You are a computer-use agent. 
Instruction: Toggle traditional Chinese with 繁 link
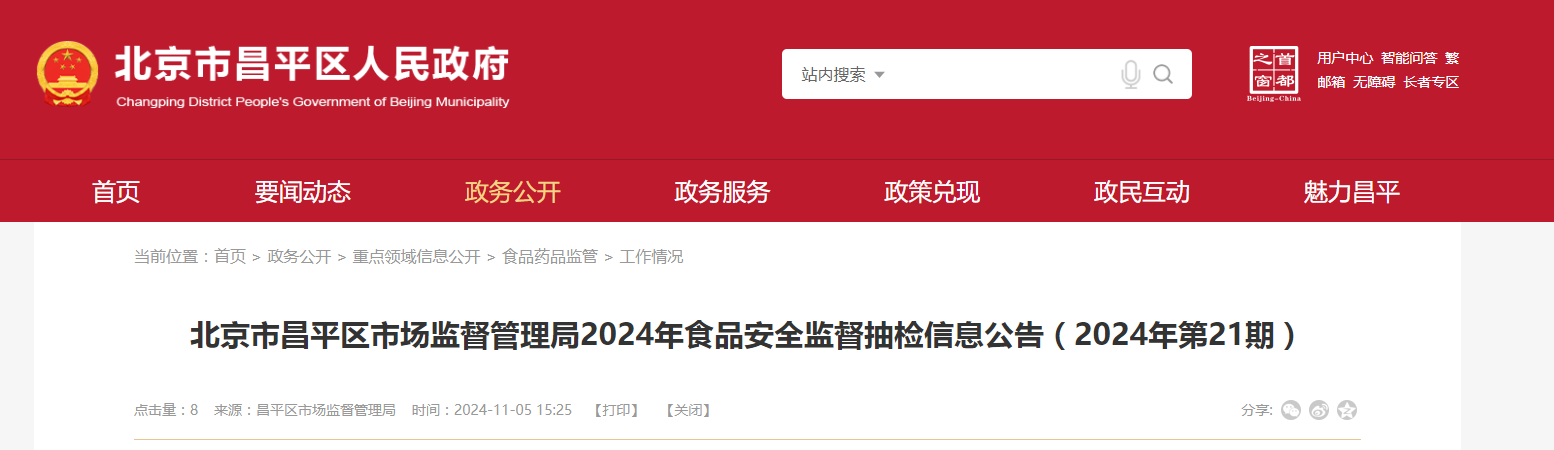[x=1452, y=58]
